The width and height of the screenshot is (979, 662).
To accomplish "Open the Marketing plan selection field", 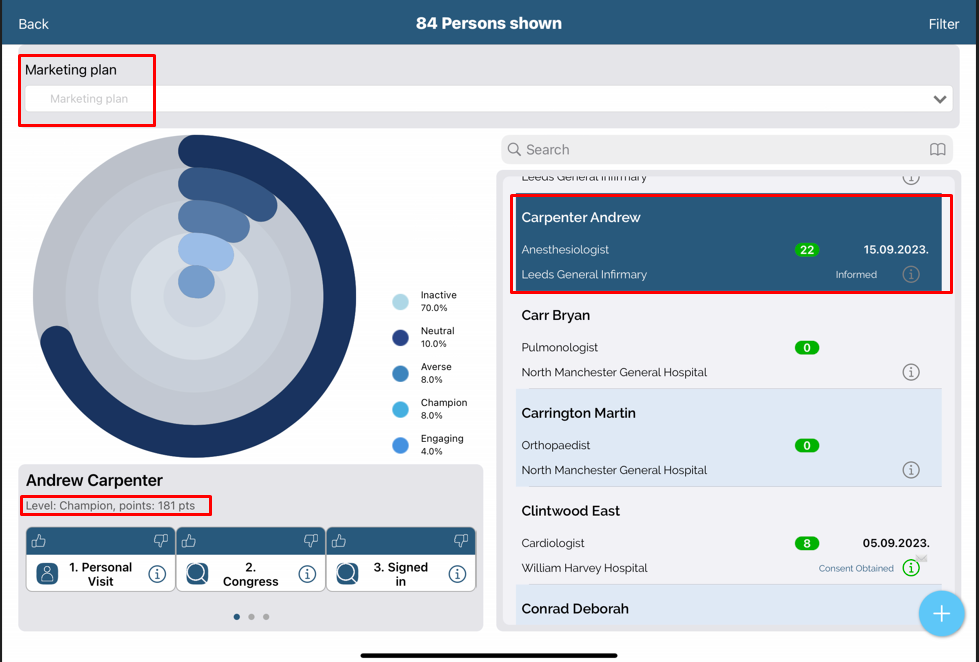I will (x=480, y=99).
